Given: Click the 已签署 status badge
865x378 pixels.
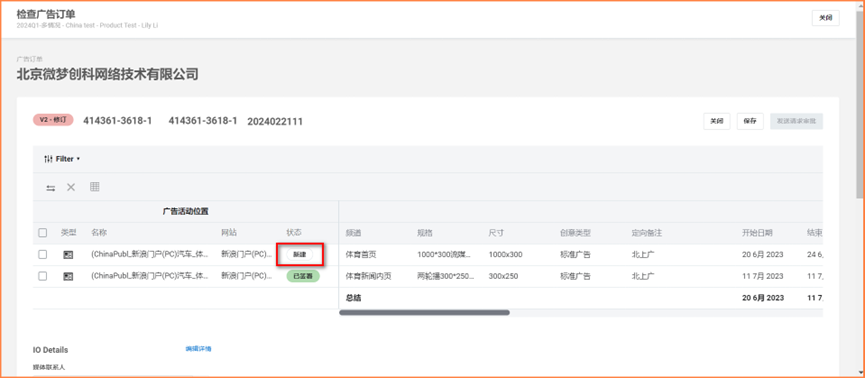Looking at the screenshot, I should point(303,276).
